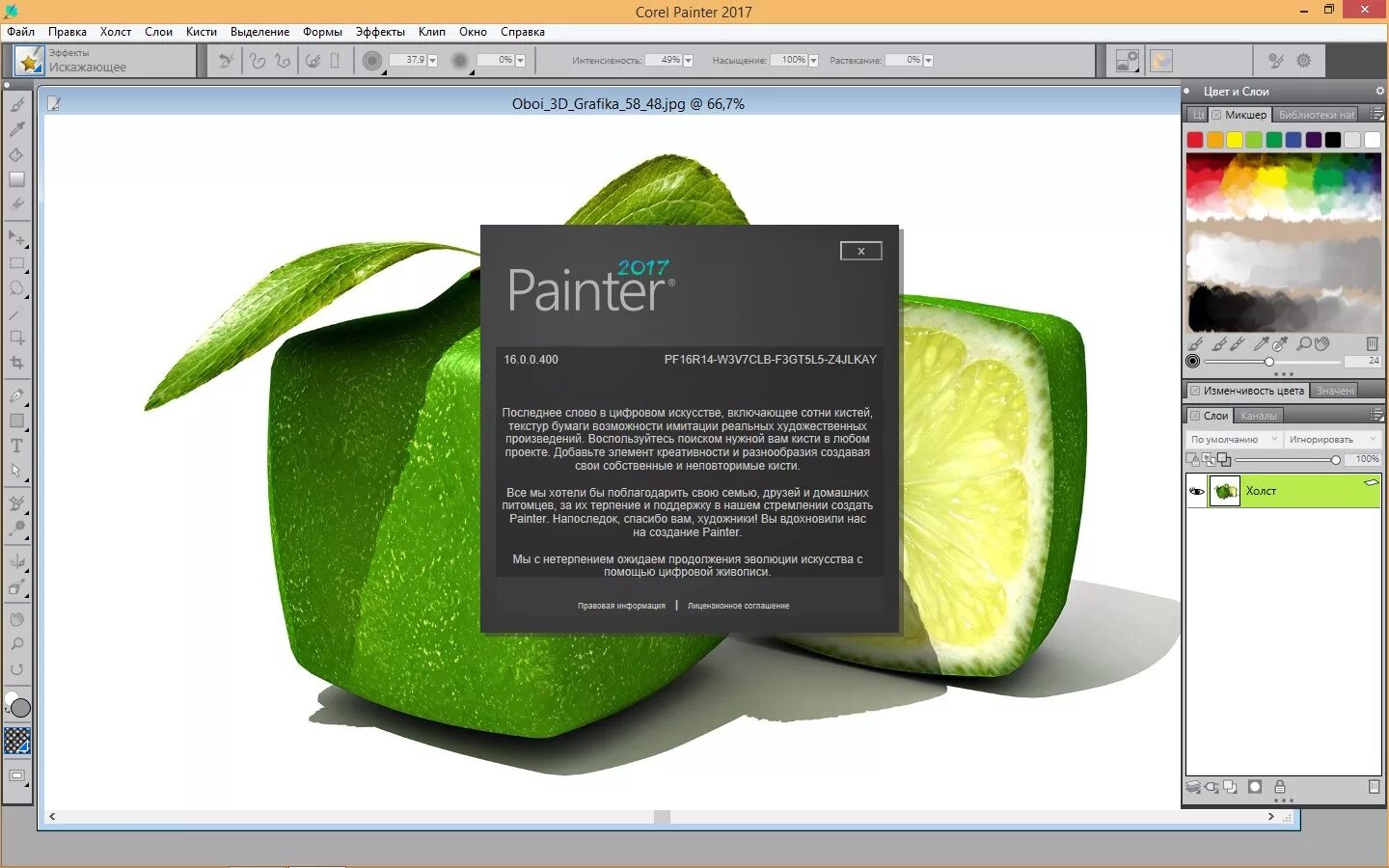Select the Text tool

16,446
